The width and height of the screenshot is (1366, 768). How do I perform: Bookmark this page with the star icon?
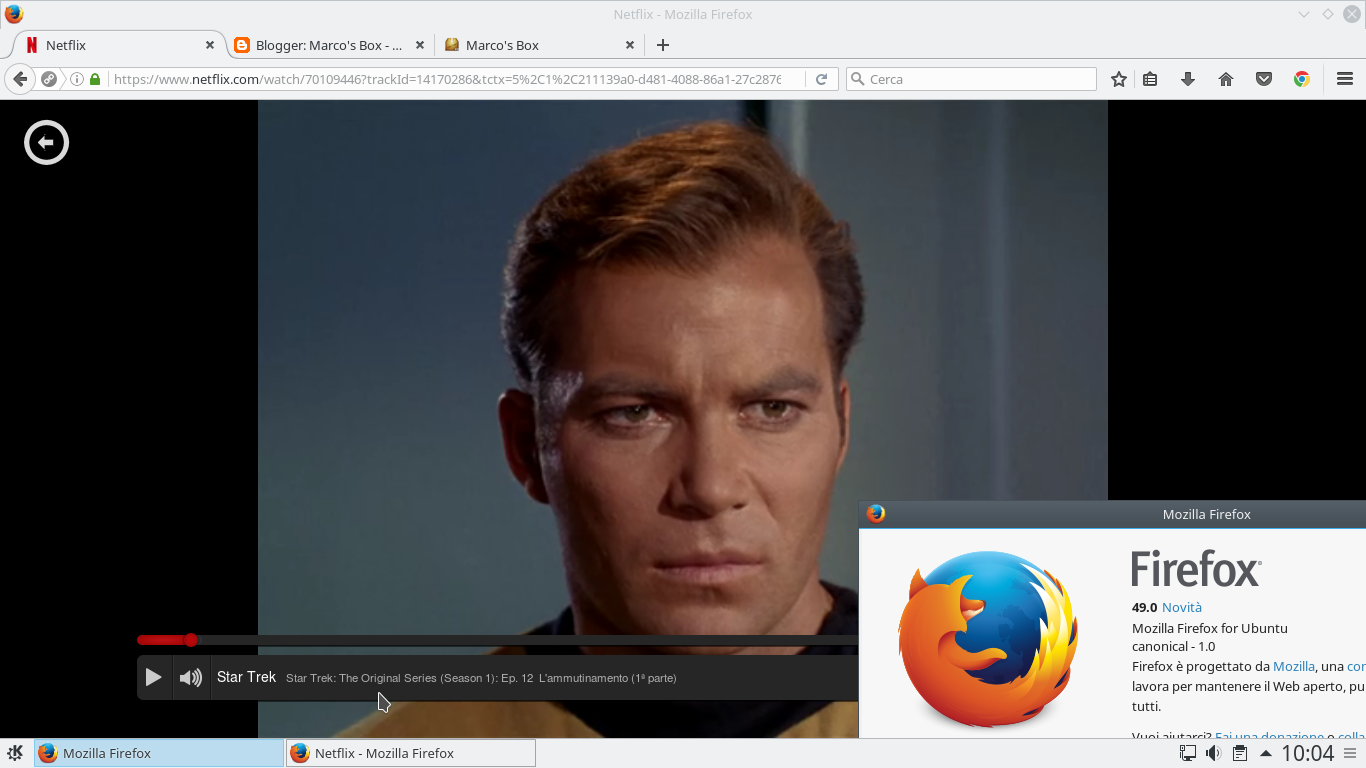click(x=1119, y=79)
